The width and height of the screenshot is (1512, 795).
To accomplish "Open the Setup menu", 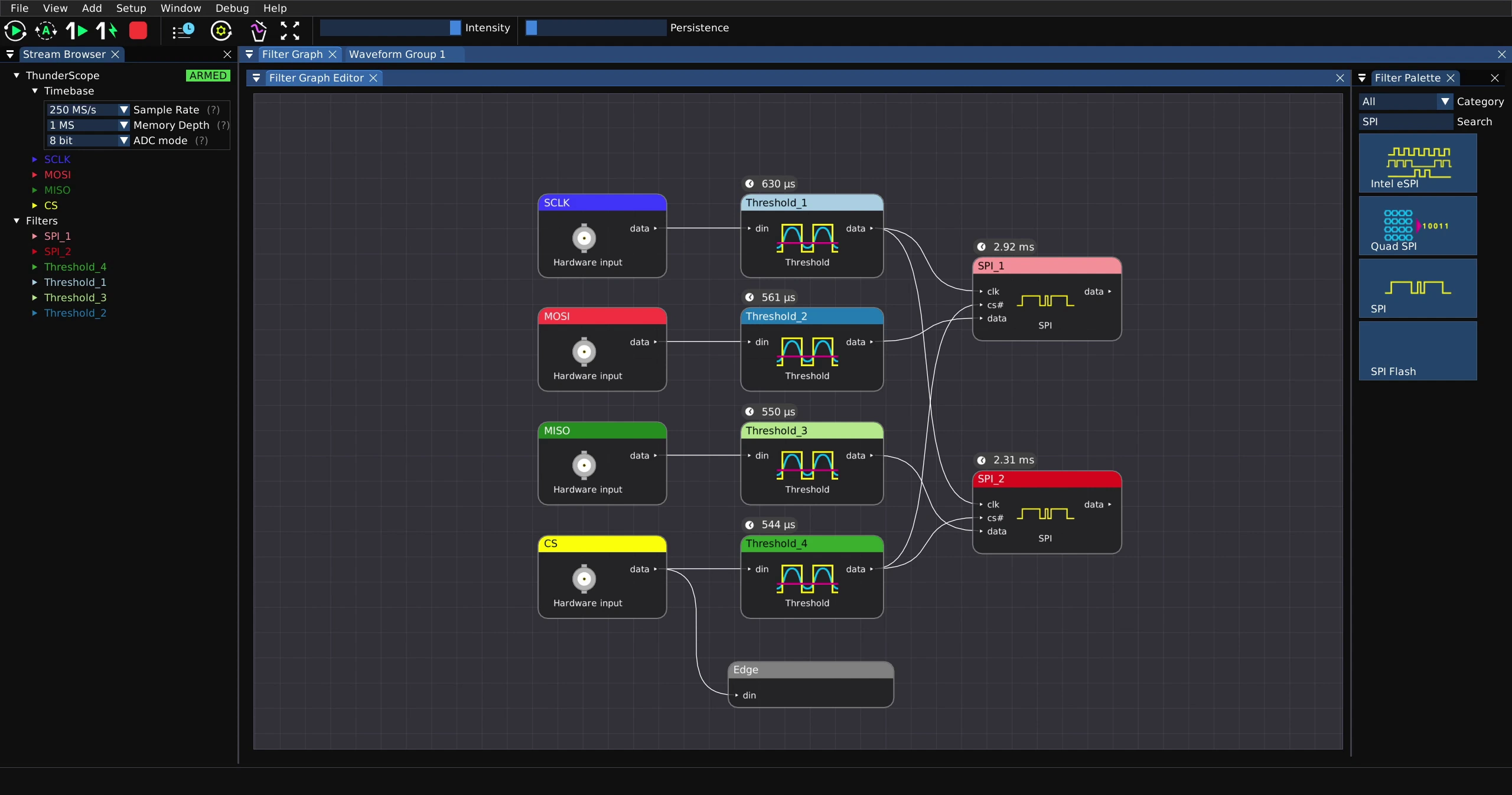I will pyautogui.click(x=131, y=8).
